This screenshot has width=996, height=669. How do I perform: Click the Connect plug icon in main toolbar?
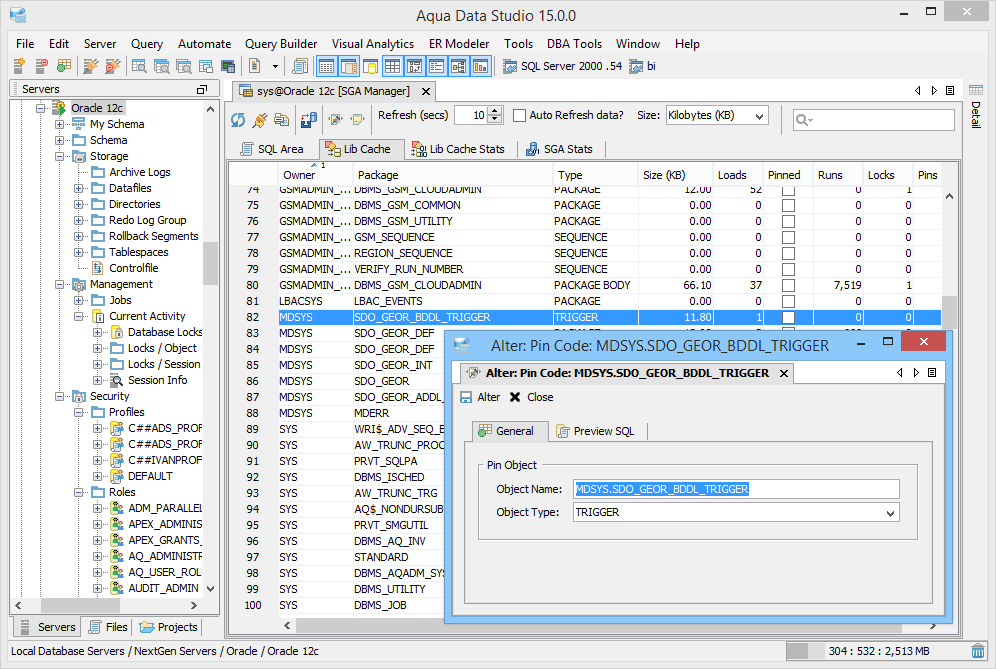coord(91,65)
